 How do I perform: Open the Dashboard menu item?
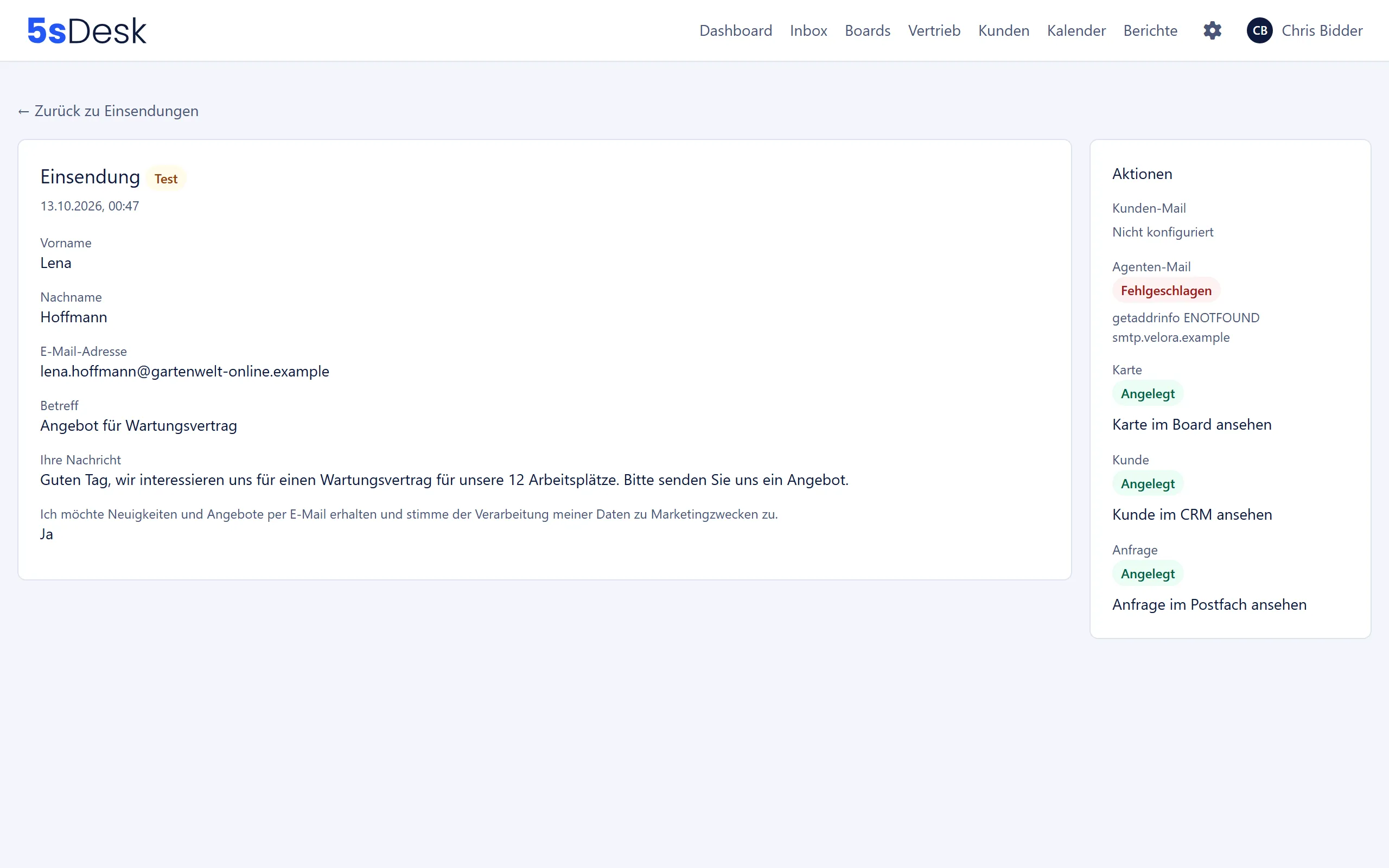tap(735, 30)
